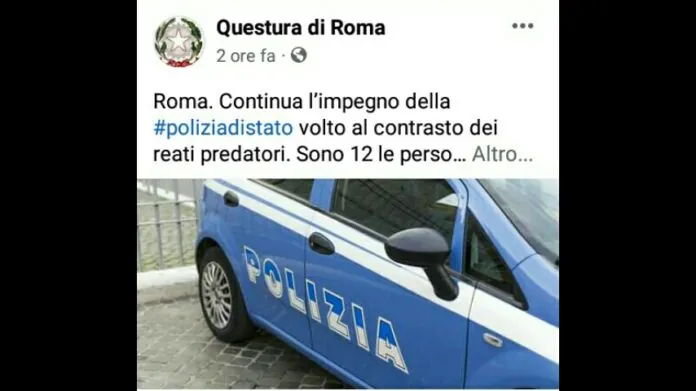
Task: Follow the #poliziadistato hashtag
Action: 223,128
